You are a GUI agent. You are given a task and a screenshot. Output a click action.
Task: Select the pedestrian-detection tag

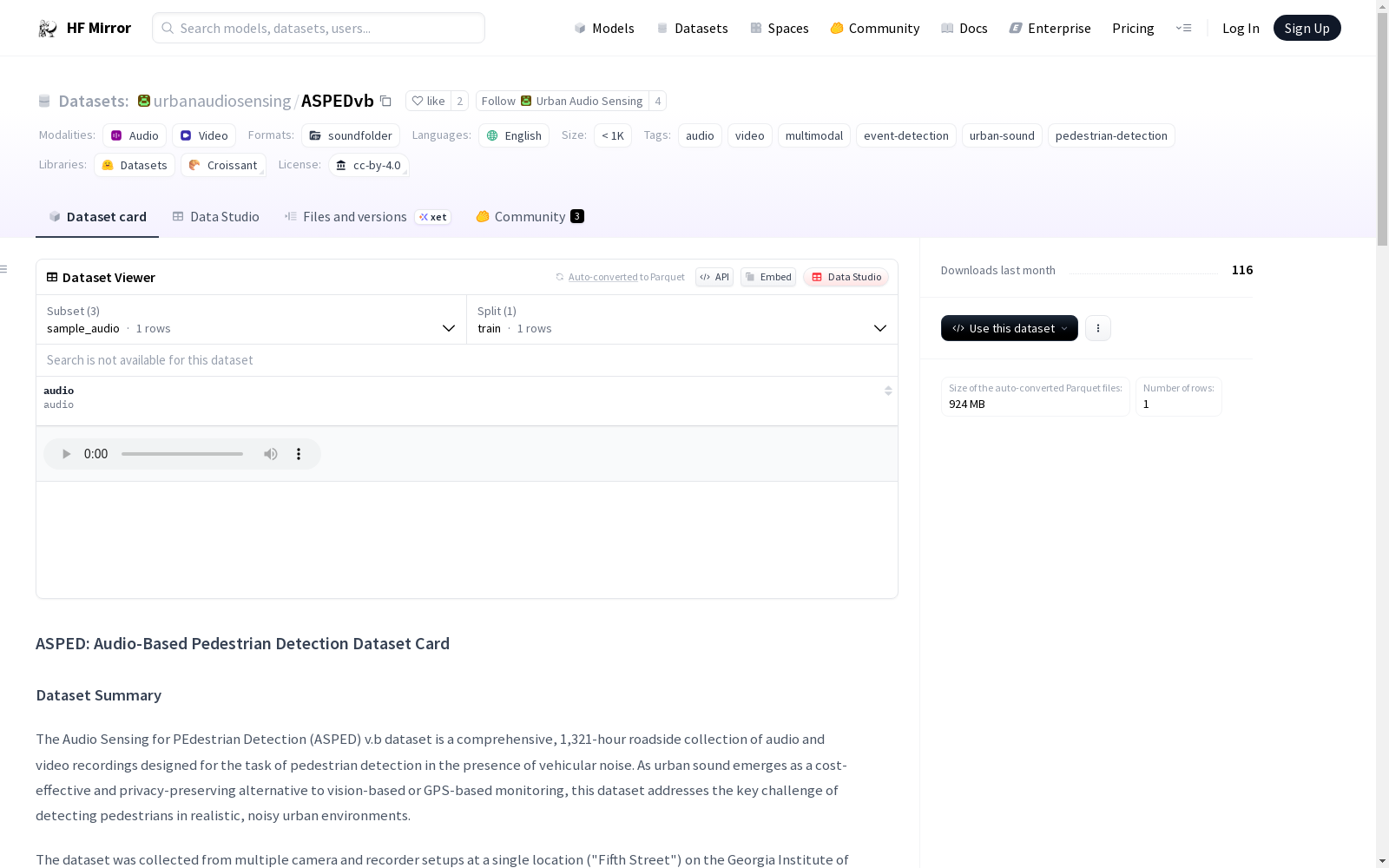1111,135
